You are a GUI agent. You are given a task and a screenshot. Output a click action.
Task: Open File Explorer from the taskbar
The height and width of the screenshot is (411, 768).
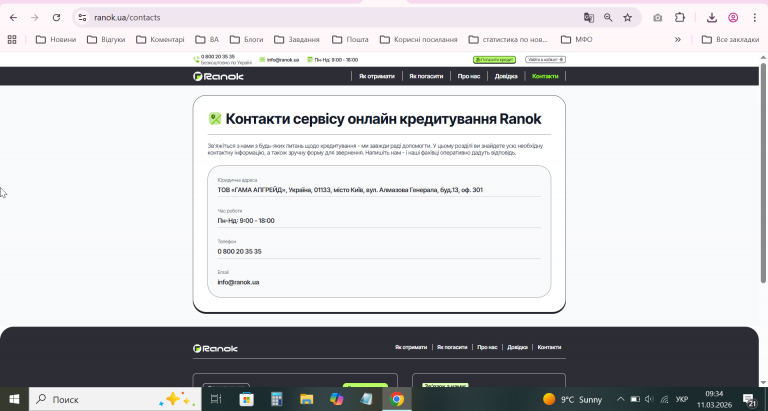tap(307, 399)
